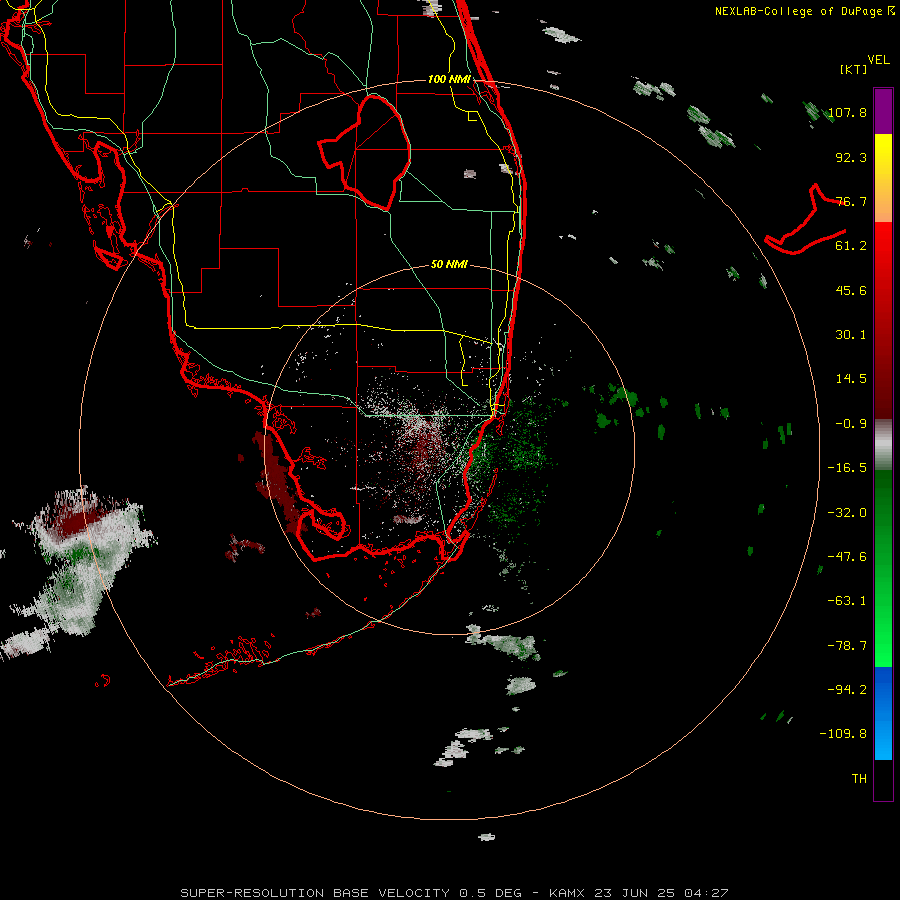Click the 45.6 velocity scale value

pyautogui.click(x=851, y=290)
